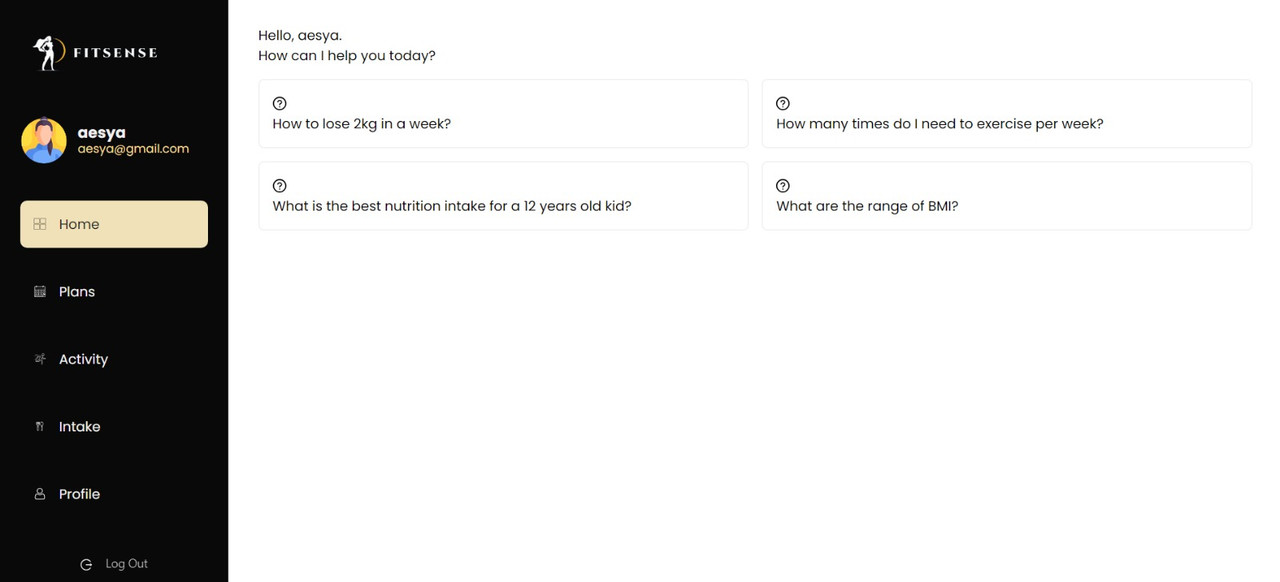Select 'What are the range of BMI?' card

tap(1007, 196)
